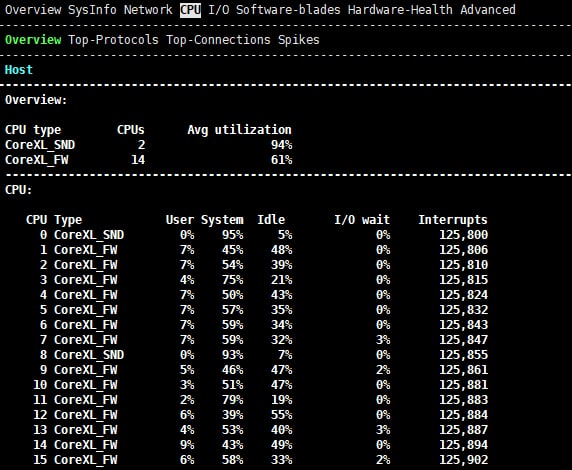
Task: Open the Hardware-Health tab
Action: tap(400, 10)
